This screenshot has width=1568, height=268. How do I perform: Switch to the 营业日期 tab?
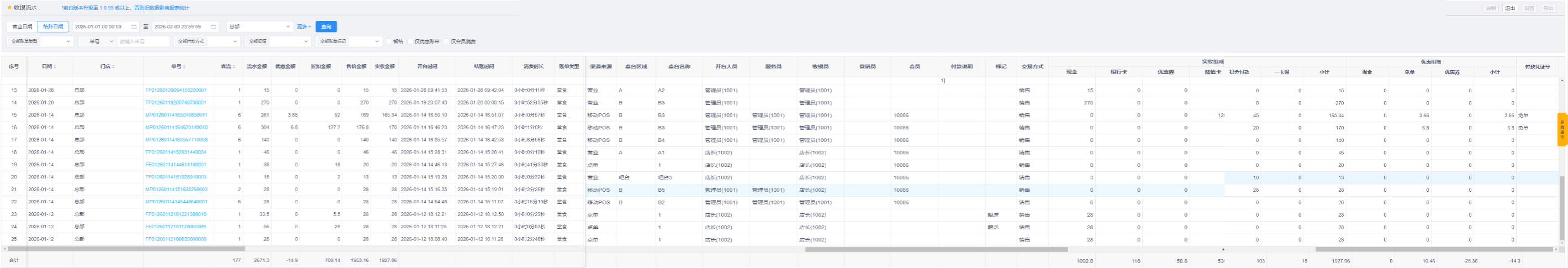(23, 27)
